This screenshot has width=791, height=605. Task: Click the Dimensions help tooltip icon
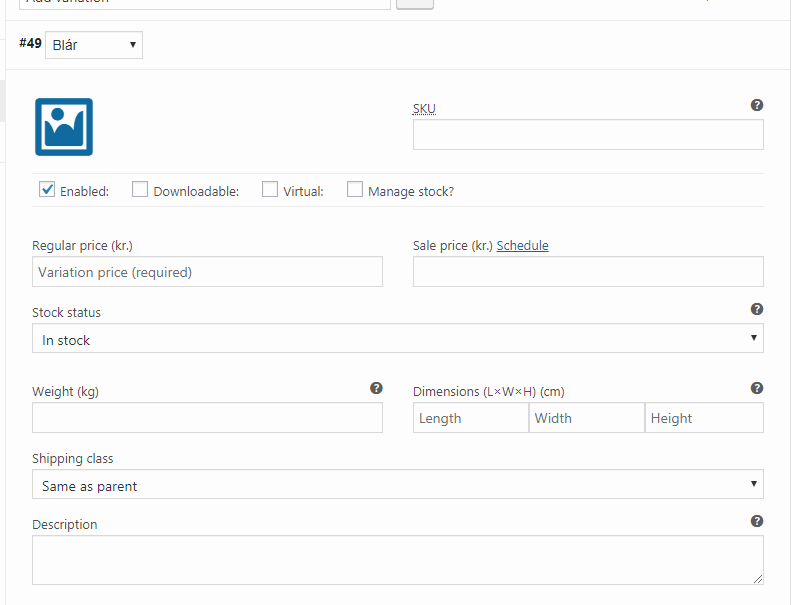pos(757,388)
